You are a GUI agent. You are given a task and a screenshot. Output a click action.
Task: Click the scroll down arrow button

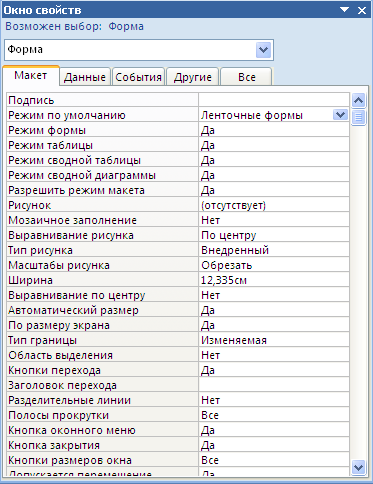(358, 467)
